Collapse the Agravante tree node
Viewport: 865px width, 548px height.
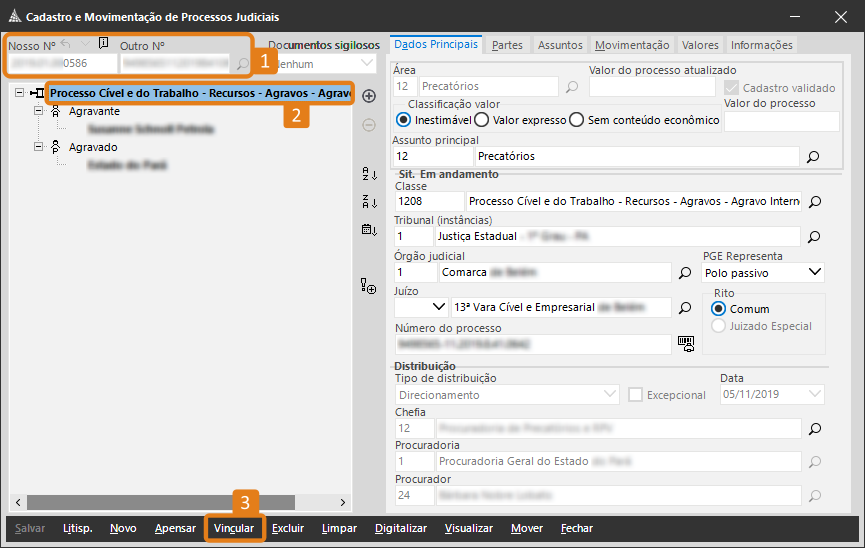pos(39,111)
